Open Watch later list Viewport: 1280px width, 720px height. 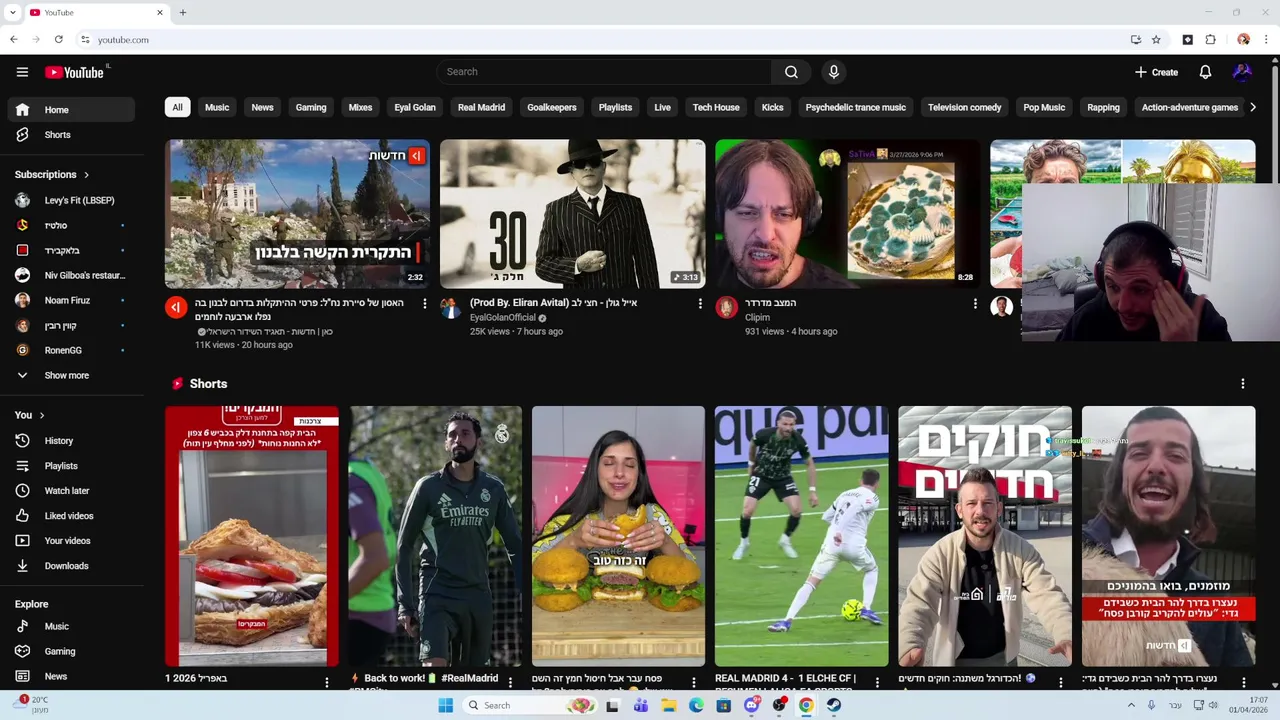pos(71,491)
